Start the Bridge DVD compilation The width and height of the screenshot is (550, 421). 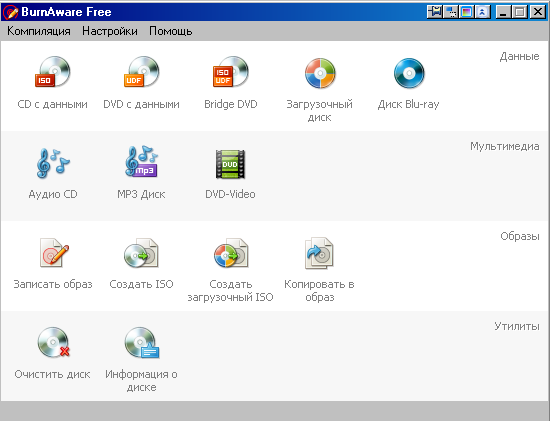coord(230,83)
